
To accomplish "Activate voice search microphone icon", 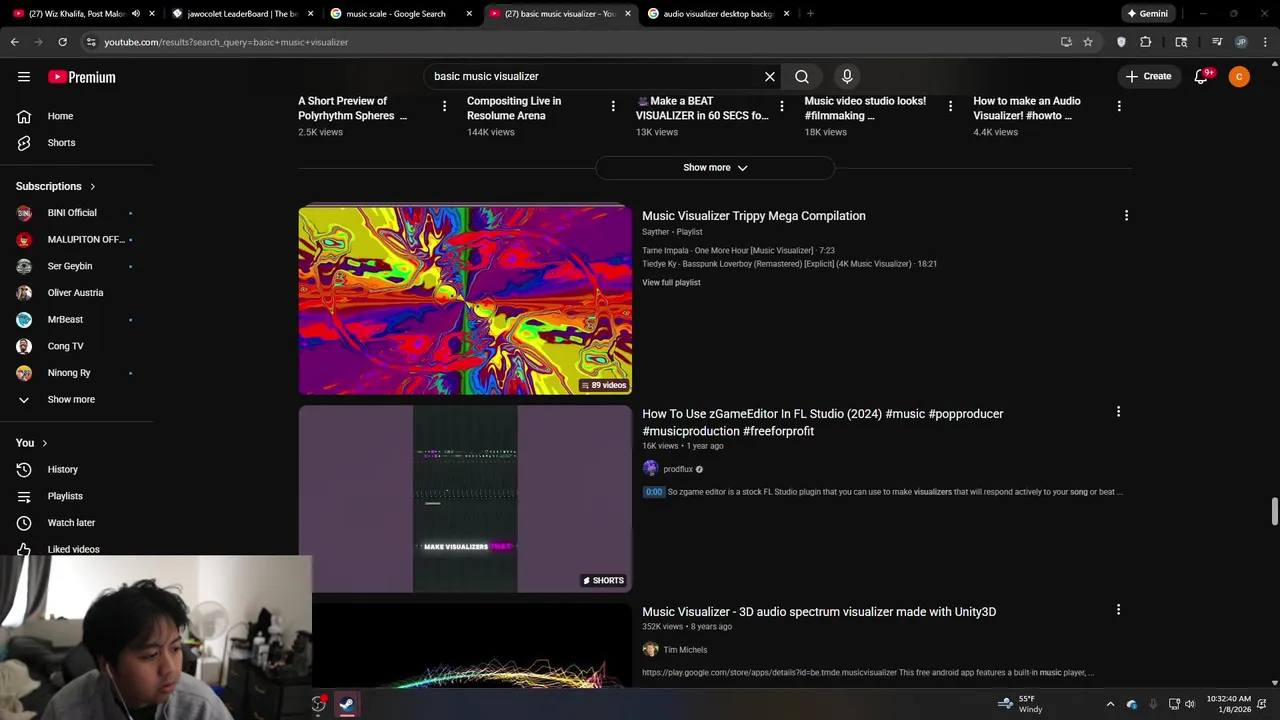I will 847,76.
